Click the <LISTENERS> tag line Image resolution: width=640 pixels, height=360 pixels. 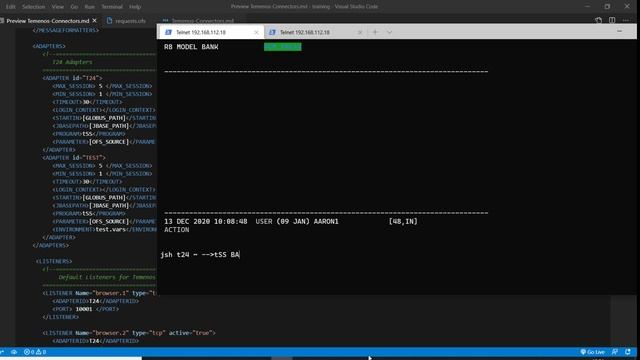[54, 261]
